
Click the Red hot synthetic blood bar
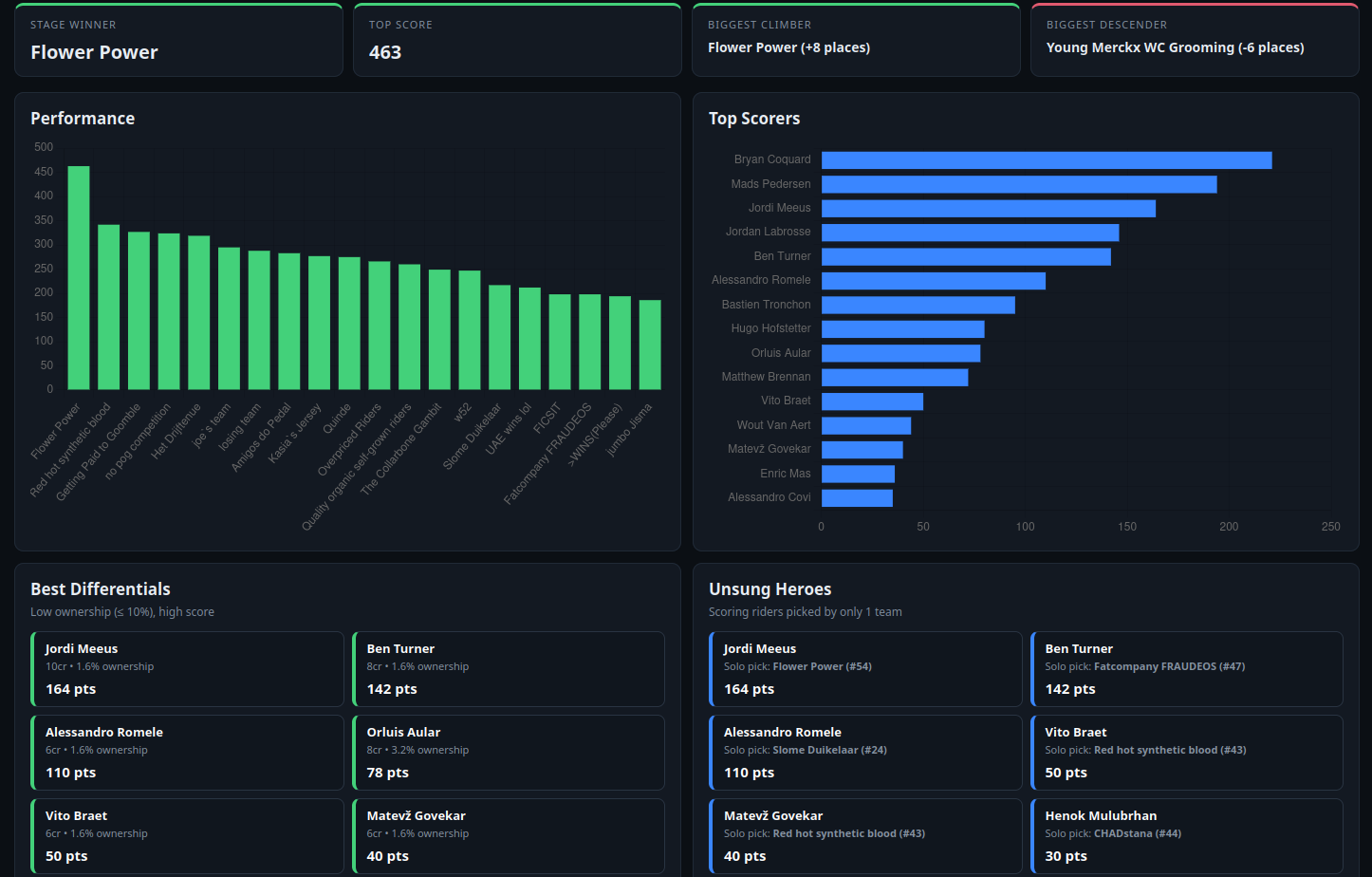point(109,308)
